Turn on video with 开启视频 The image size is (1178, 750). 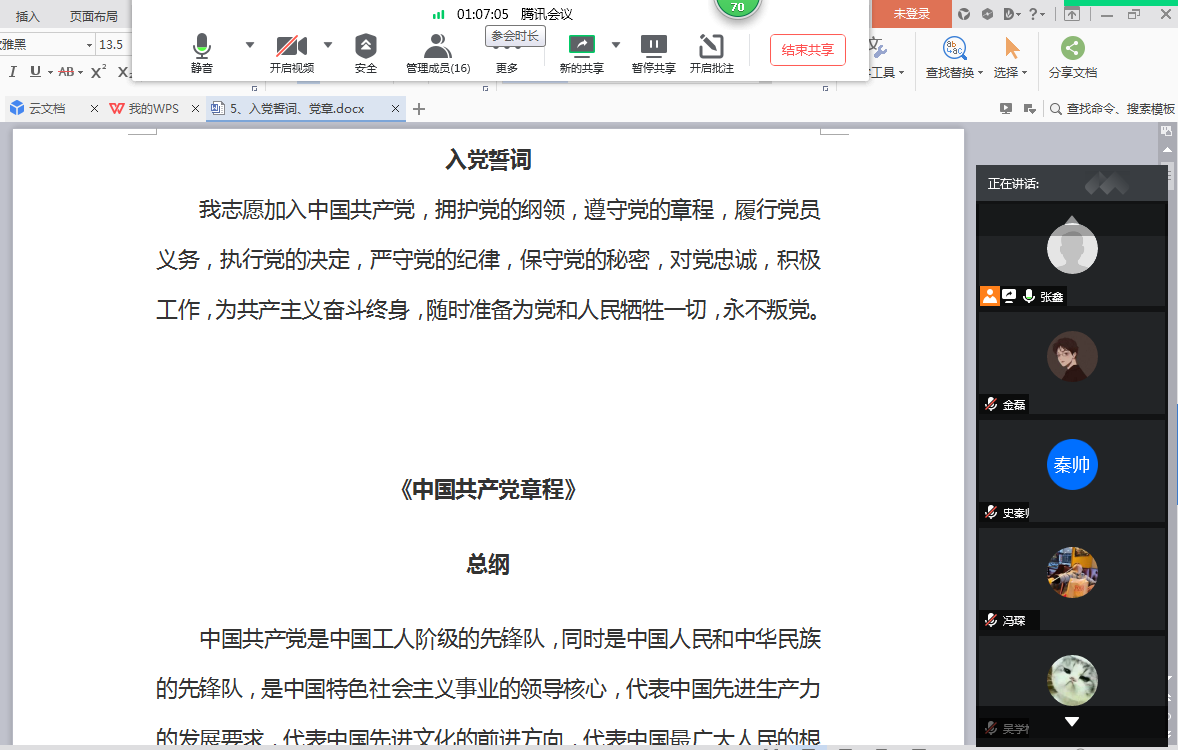coord(291,52)
